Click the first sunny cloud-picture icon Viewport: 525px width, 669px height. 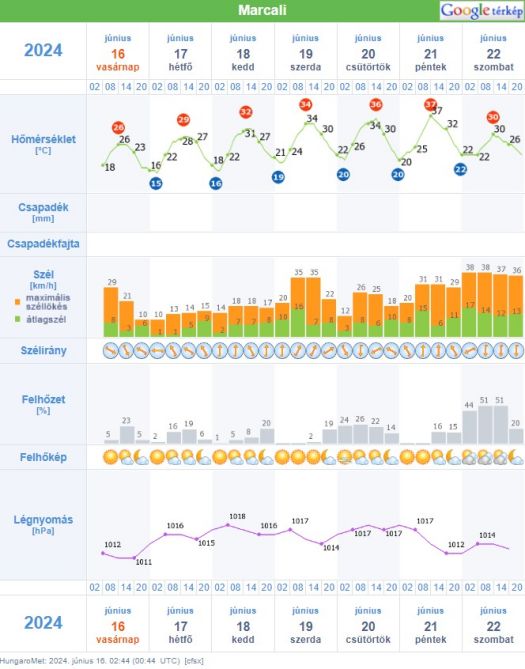point(110,457)
